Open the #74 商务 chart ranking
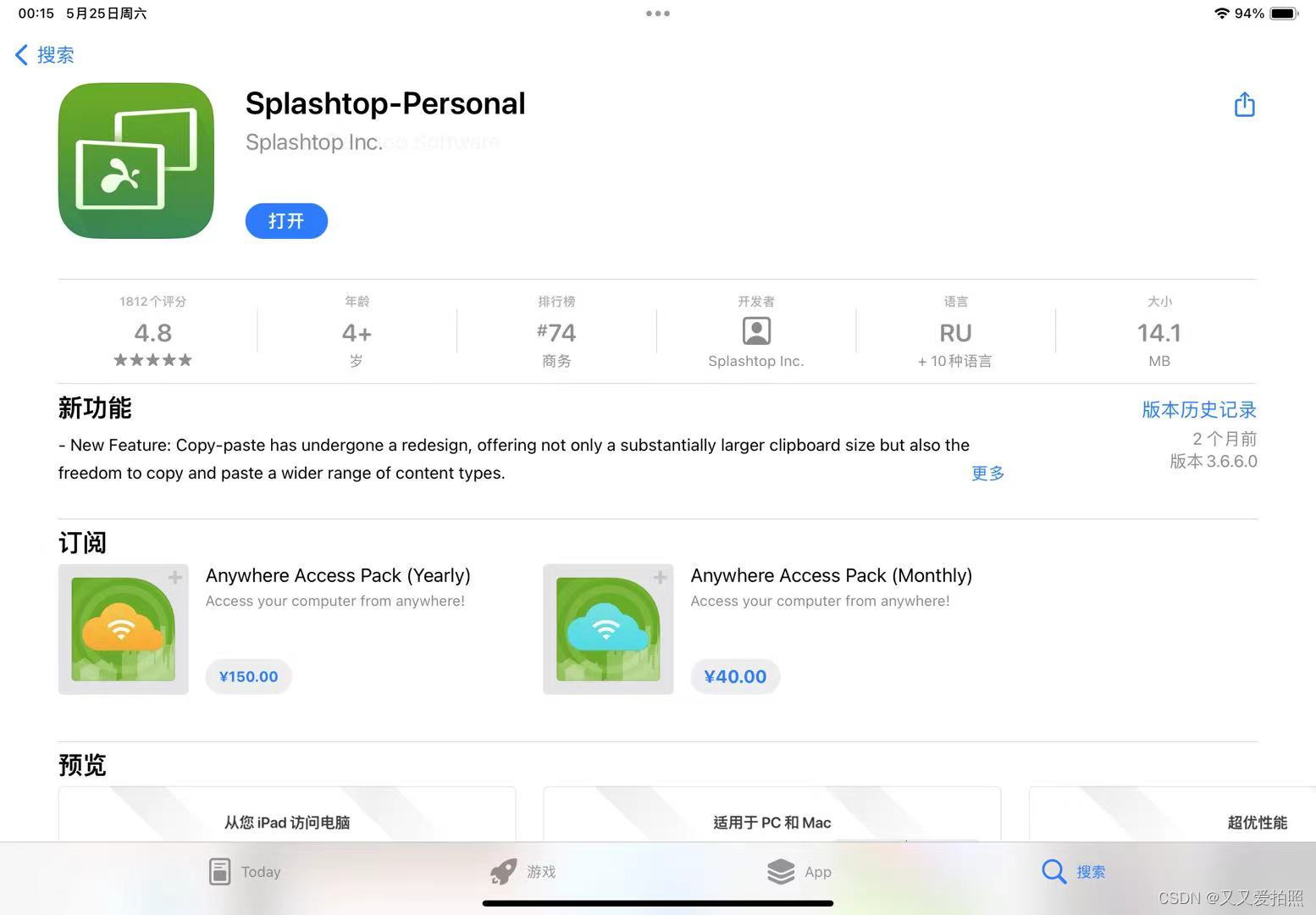 556,331
